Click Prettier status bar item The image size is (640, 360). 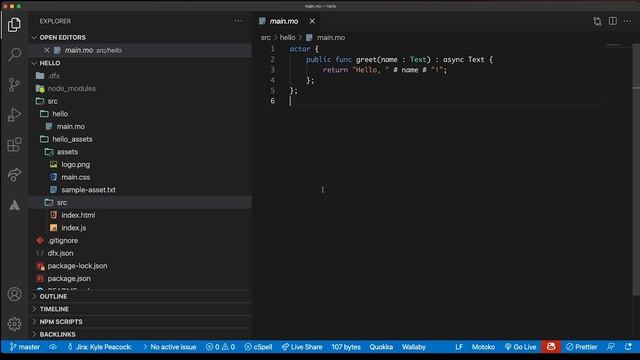coord(582,347)
